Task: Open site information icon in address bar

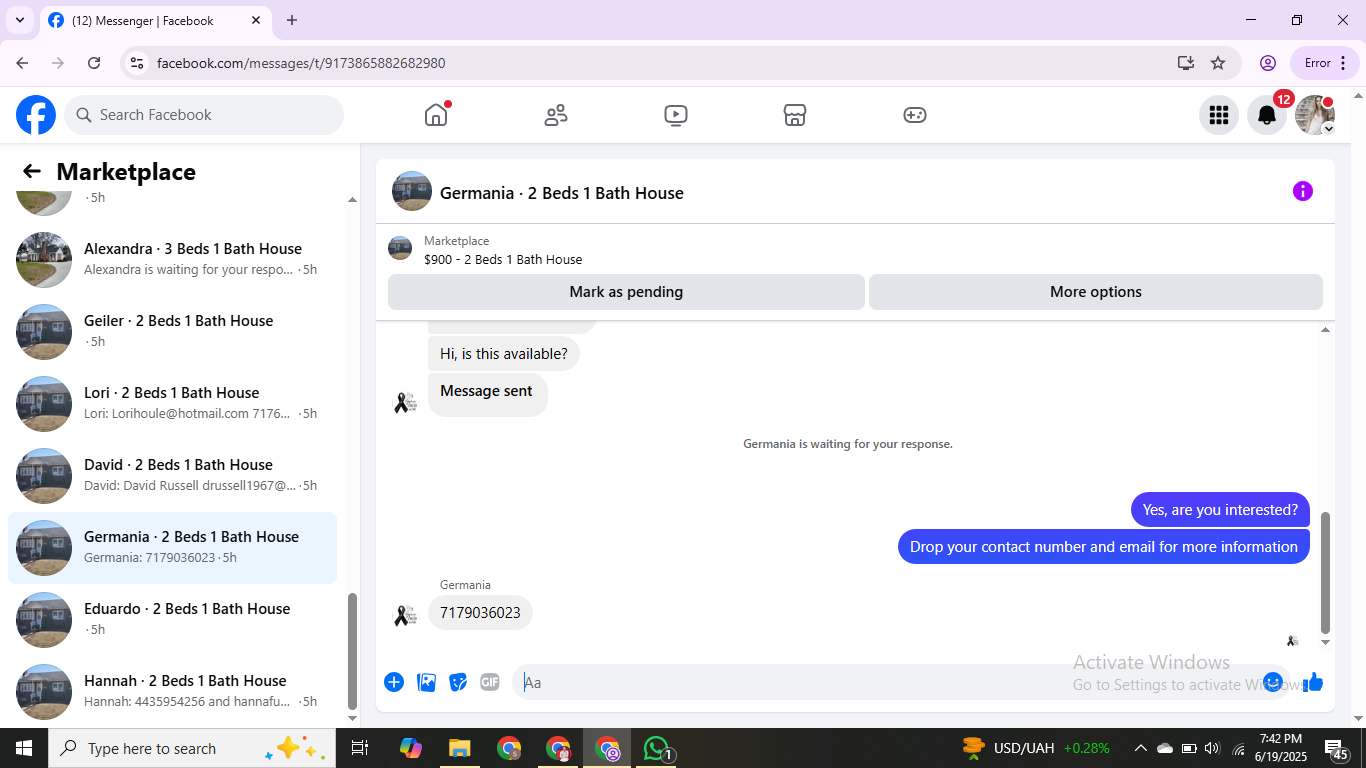Action: pyautogui.click(x=138, y=63)
